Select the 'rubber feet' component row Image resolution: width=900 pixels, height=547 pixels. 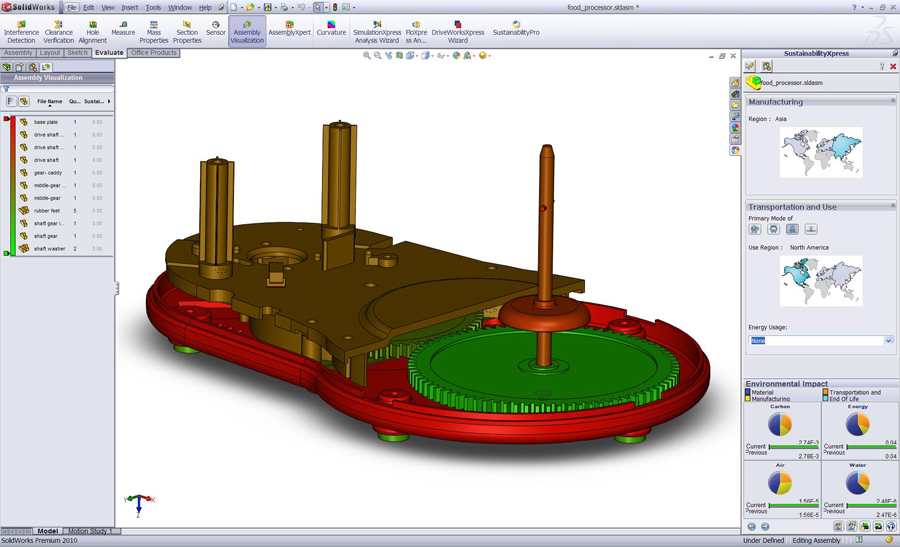click(x=48, y=211)
